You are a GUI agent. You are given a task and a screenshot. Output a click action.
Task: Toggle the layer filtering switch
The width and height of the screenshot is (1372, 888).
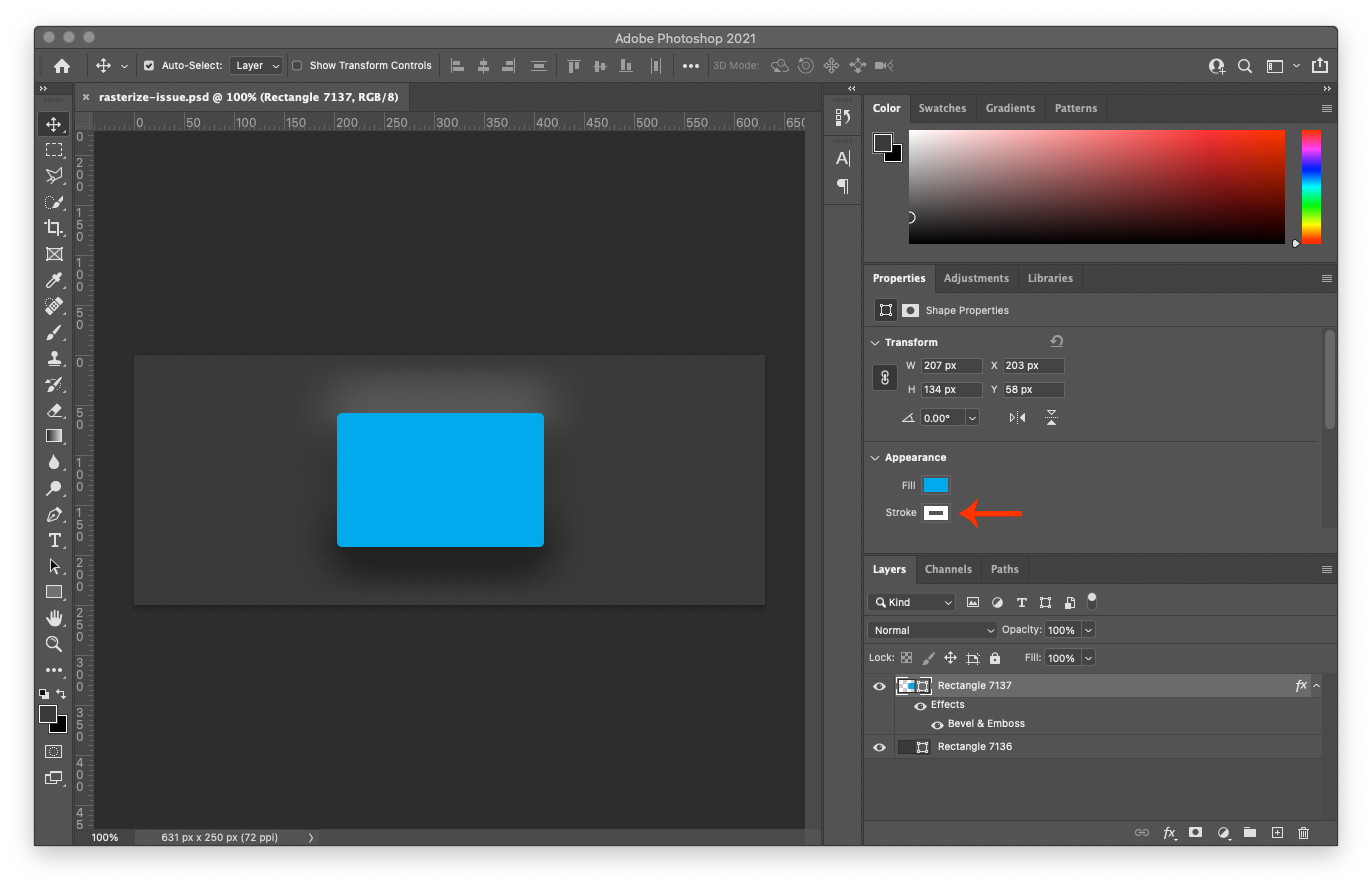[1092, 601]
